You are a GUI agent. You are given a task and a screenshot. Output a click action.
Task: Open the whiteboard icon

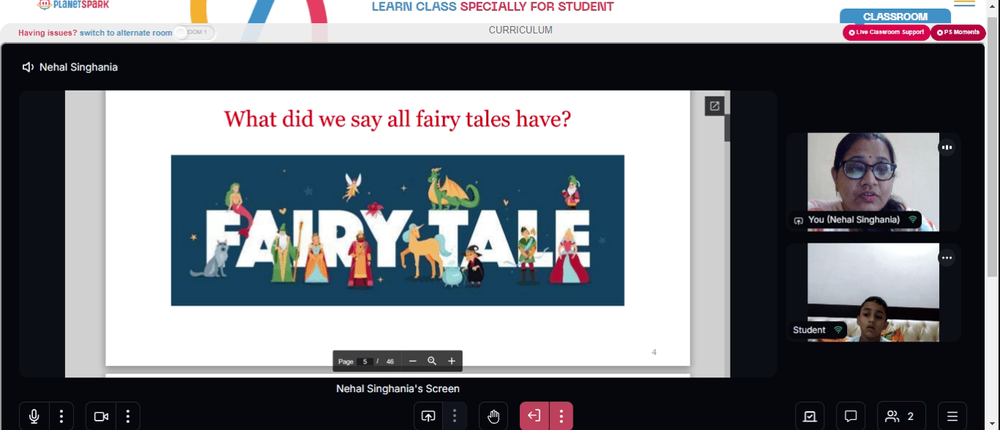(810, 416)
